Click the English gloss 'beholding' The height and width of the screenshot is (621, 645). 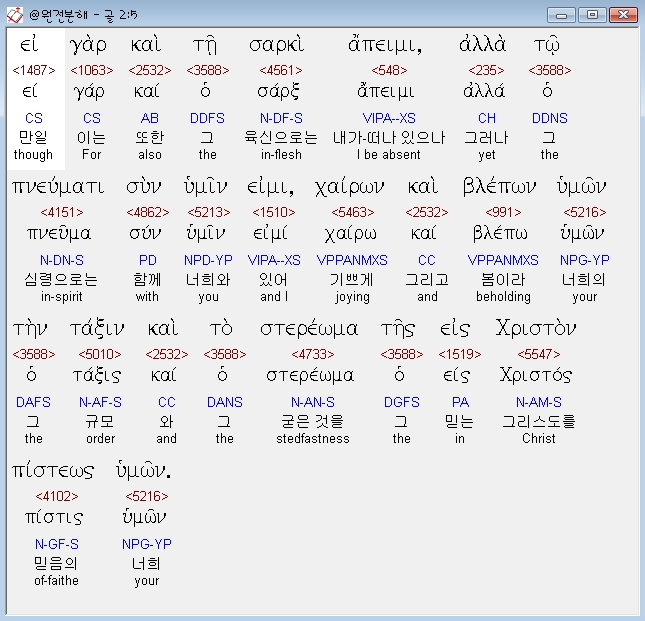503,297
